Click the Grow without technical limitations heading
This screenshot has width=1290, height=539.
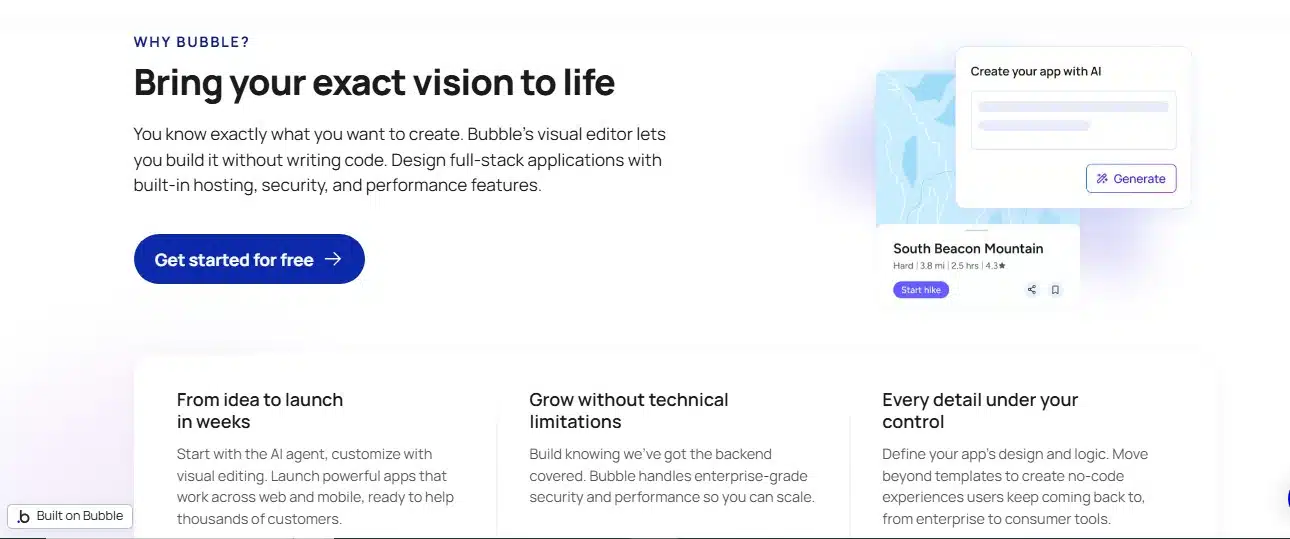pos(629,410)
